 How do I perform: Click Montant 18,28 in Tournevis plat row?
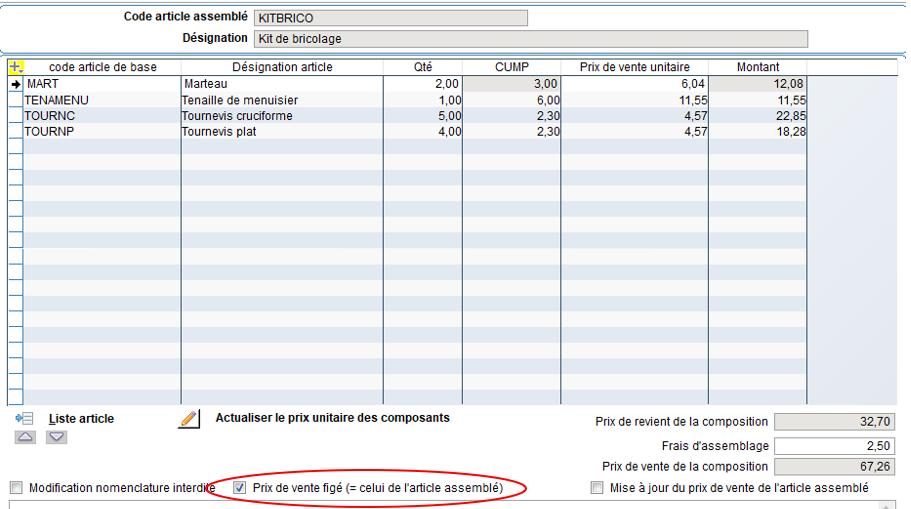(758, 131)
